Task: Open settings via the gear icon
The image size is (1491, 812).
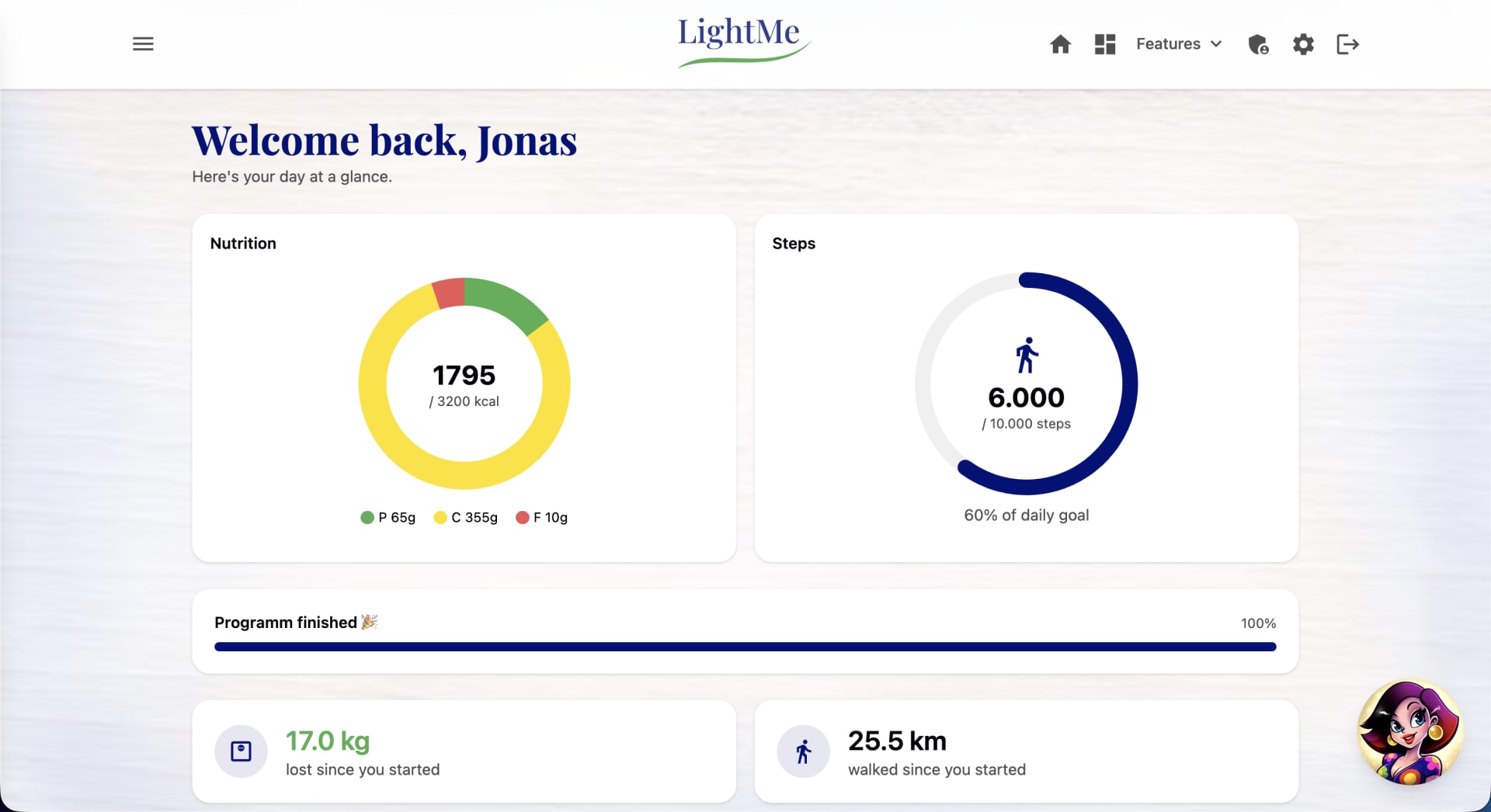Action: 1303,44
